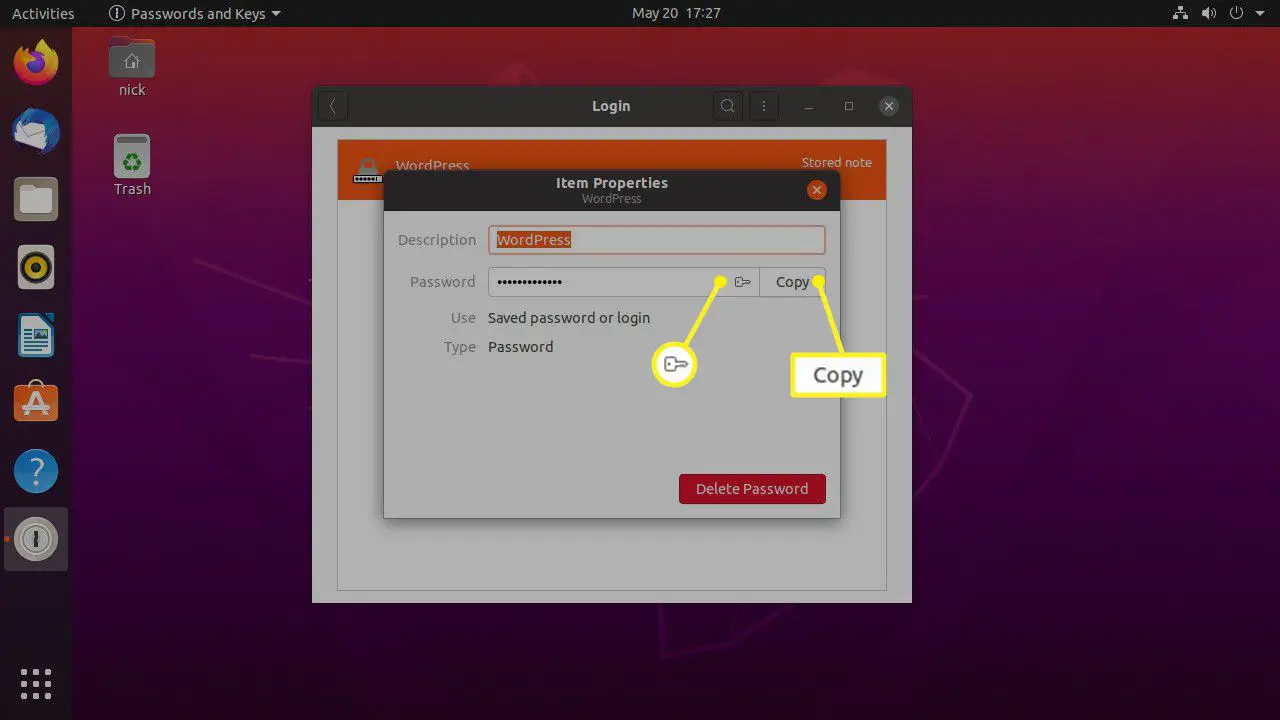The height and width of the screenshot is (720, 1280).
Task: Launch Thunderbird mail from dock
Action: click(x=36, y=131)
